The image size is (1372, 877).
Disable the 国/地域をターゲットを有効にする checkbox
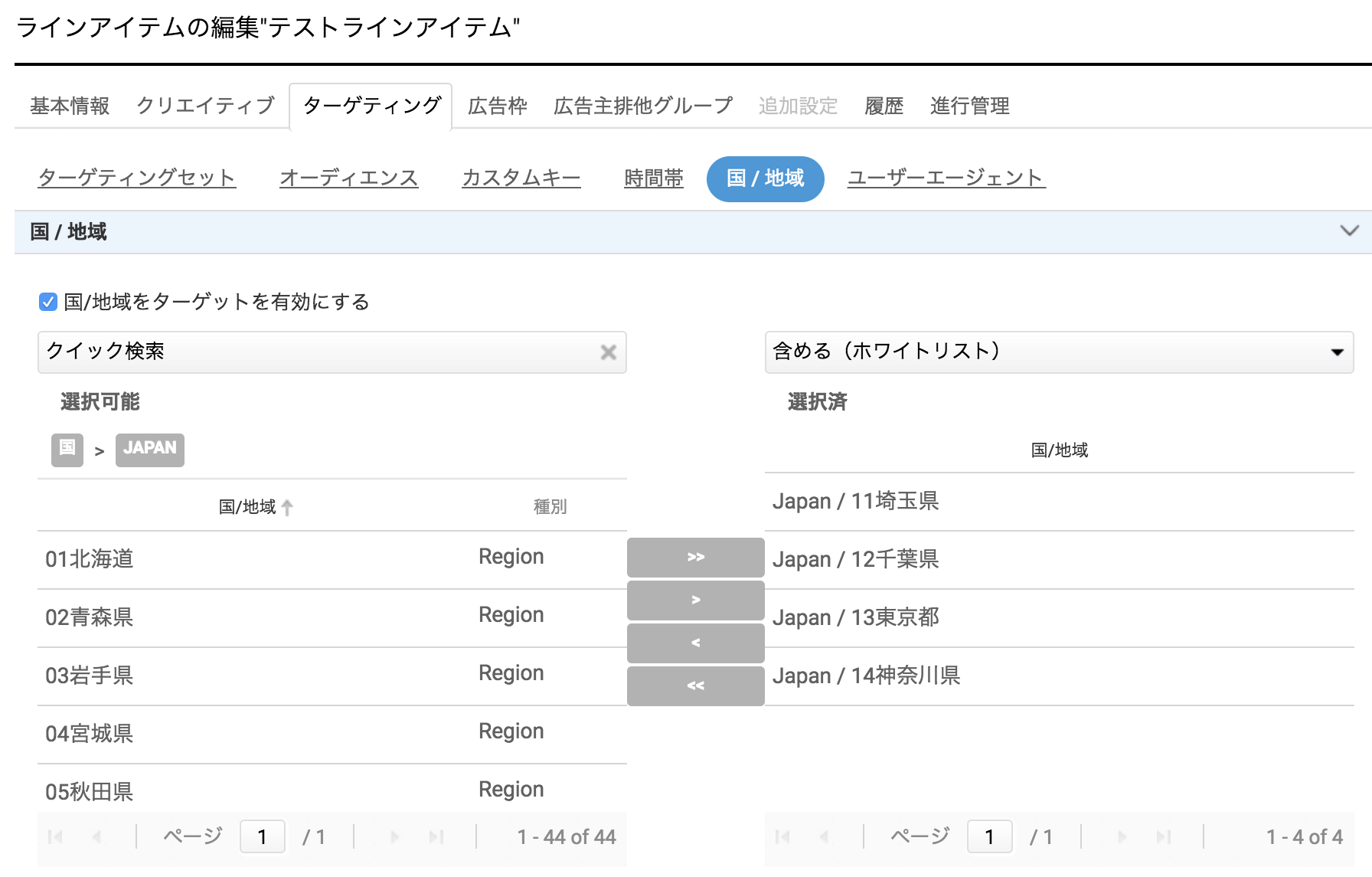coord(47,302)
